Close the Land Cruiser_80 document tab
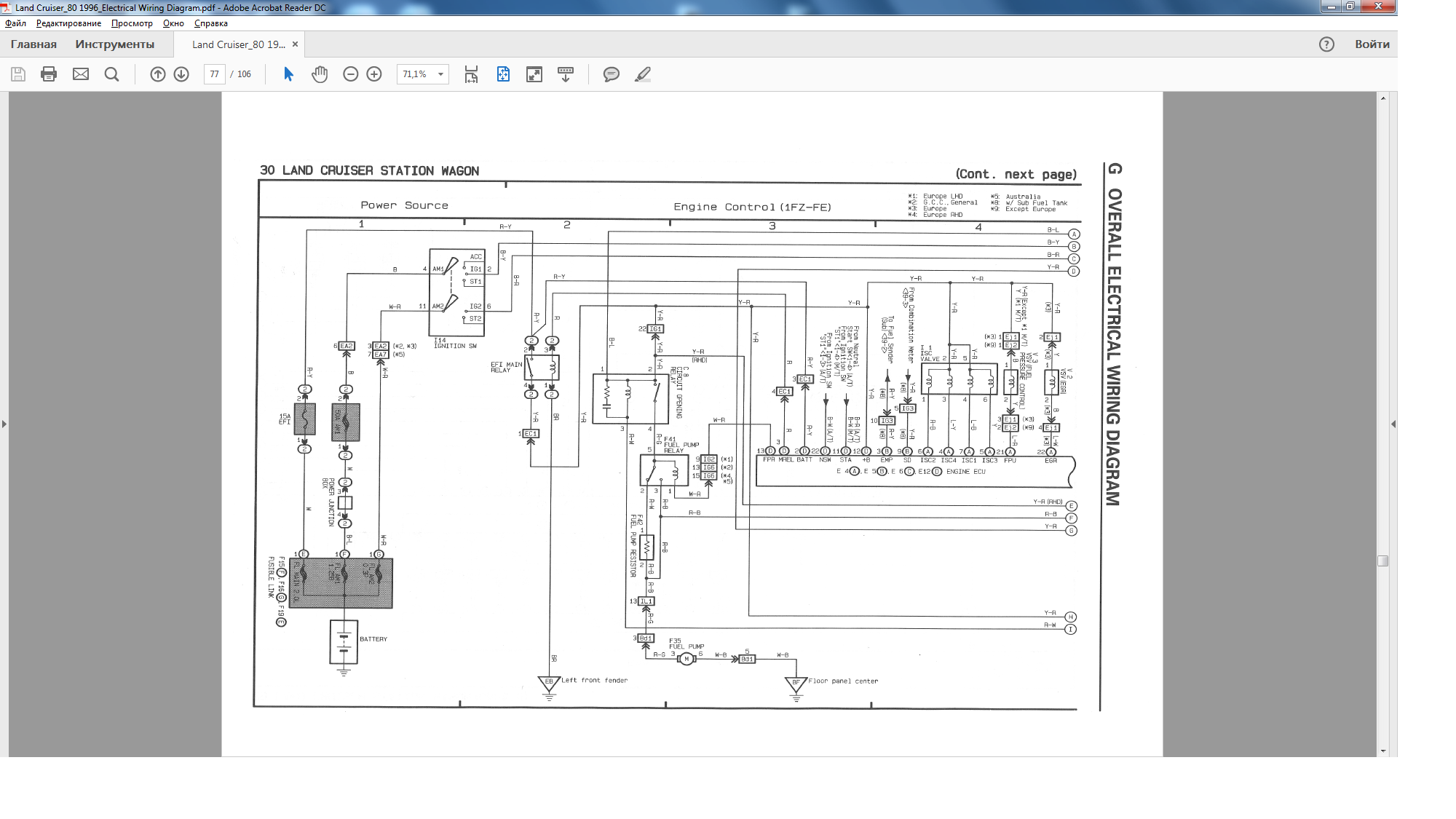Image resolution: width=1456 pixels, height=819 pixels. [x=295, y=44]
